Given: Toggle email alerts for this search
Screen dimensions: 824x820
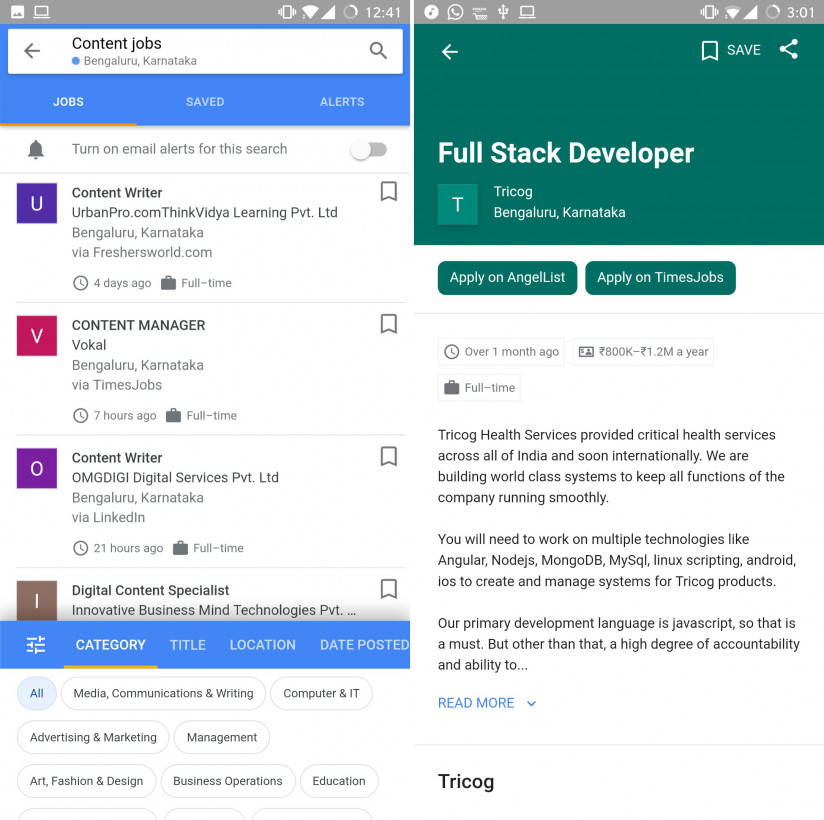Looking at the screenshot, I should coord(368,149).
